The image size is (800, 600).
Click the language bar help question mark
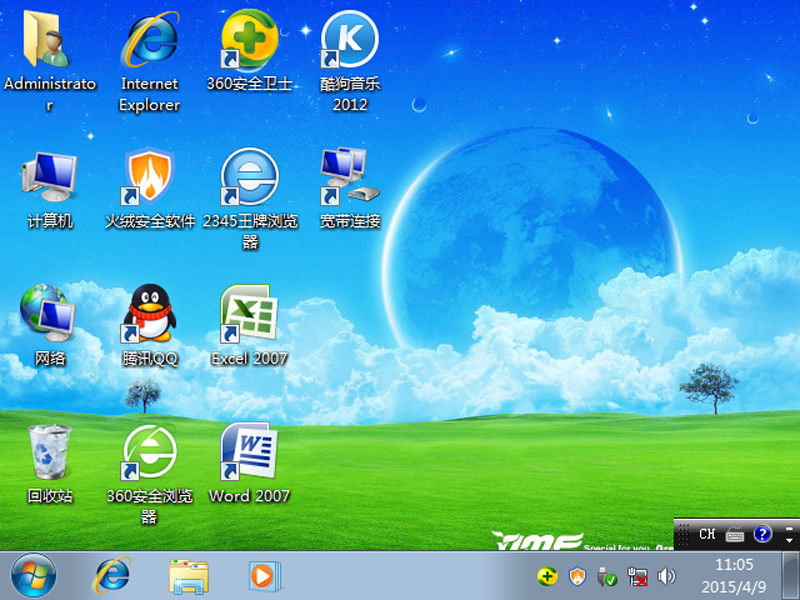click(763, 534)
